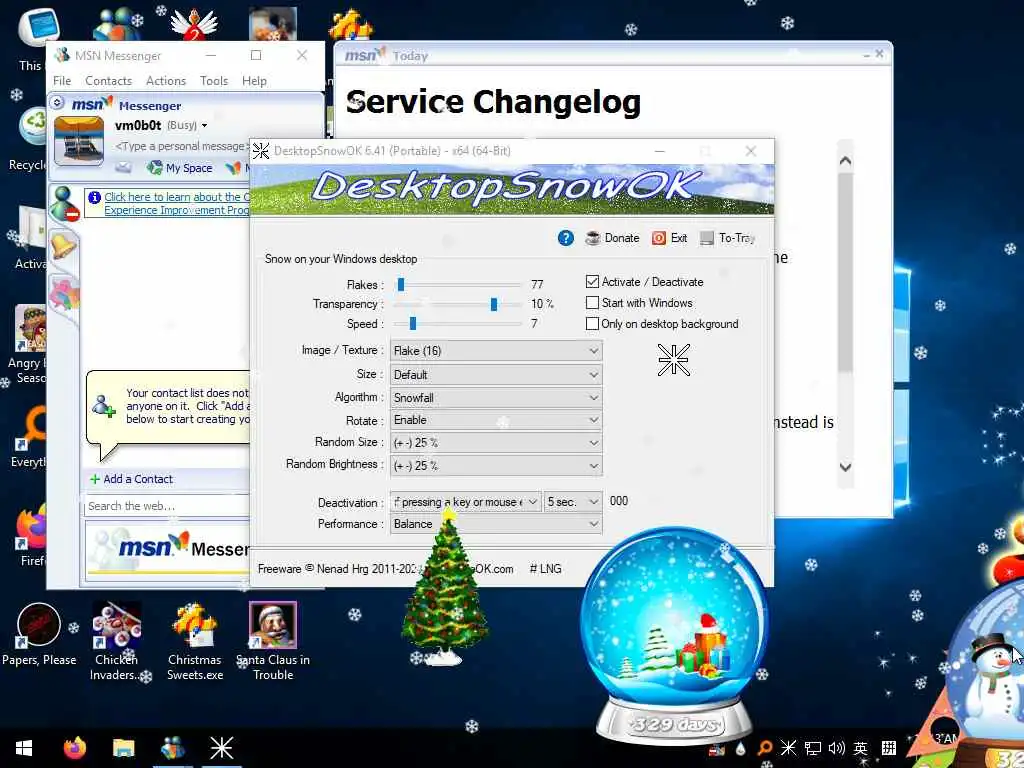Open the Size dropdown set to Default

coord(496,375)
